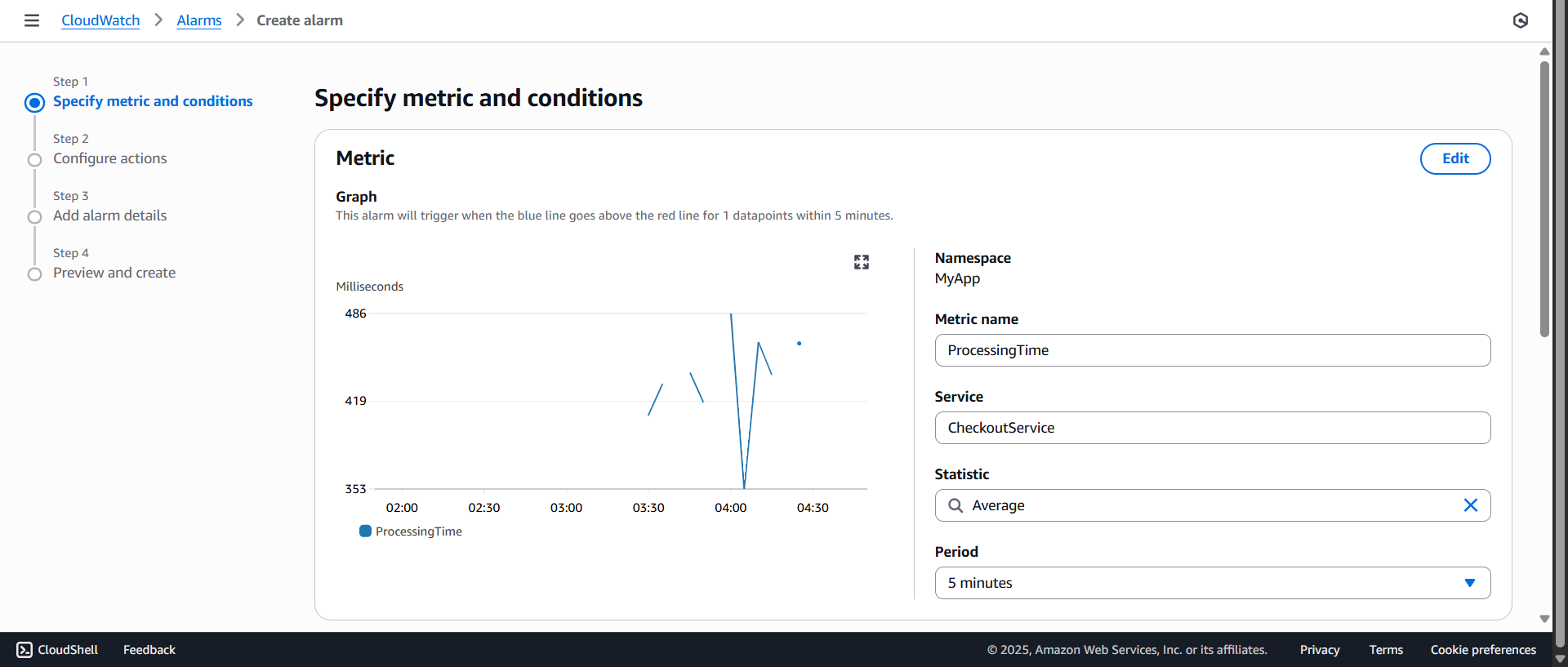Screen dimensions: 1568x667
Task: Enlarge the graph with the fullscreen icon
Action: (861, 262)
